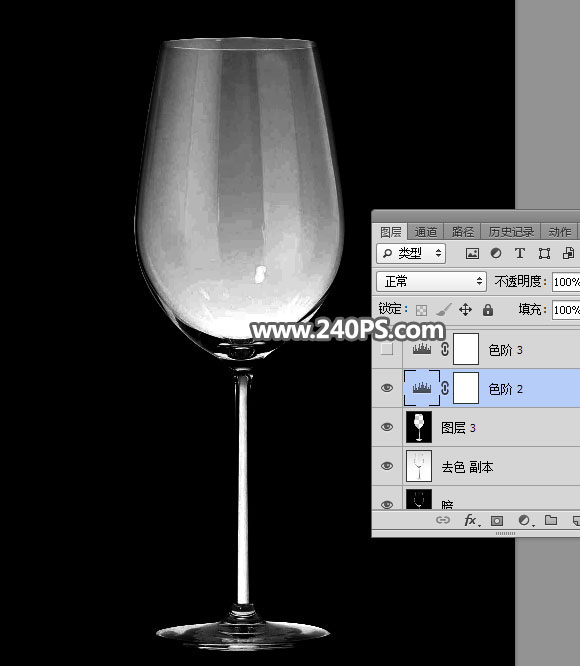Lock all padlock icon

click(488, 310)
